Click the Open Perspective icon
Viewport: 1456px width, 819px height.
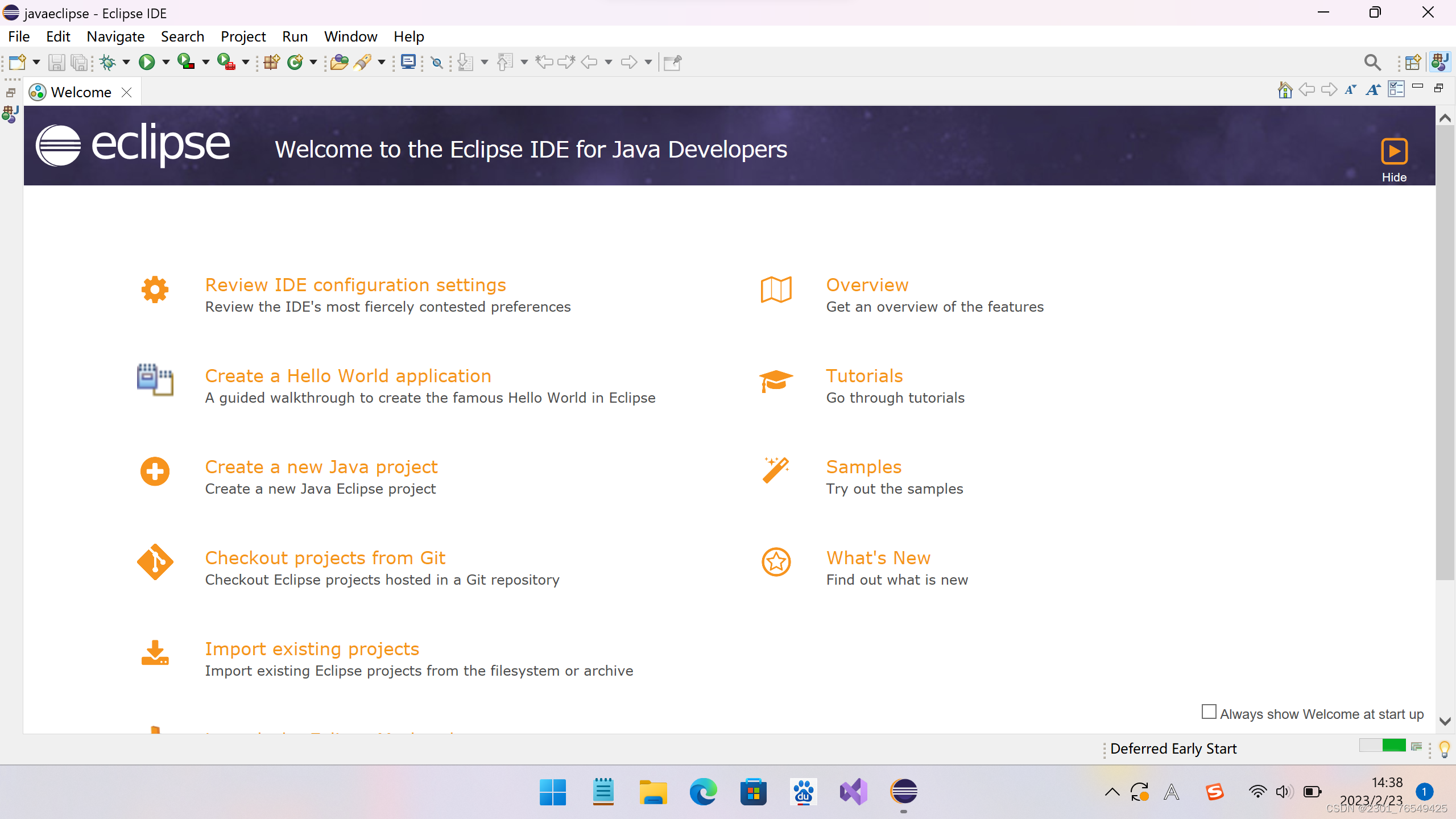pyautogui.click(x=1413, y=62)
